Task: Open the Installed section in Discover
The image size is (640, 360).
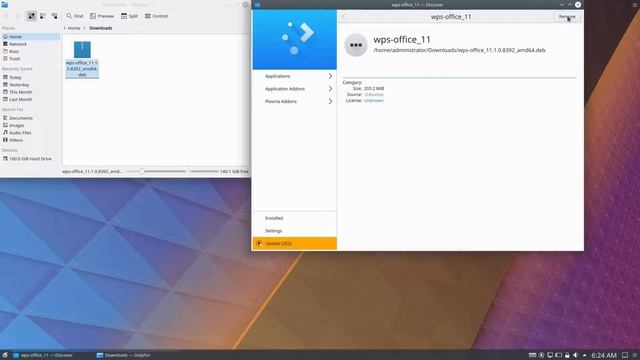Action: click(x=294, y=218)
